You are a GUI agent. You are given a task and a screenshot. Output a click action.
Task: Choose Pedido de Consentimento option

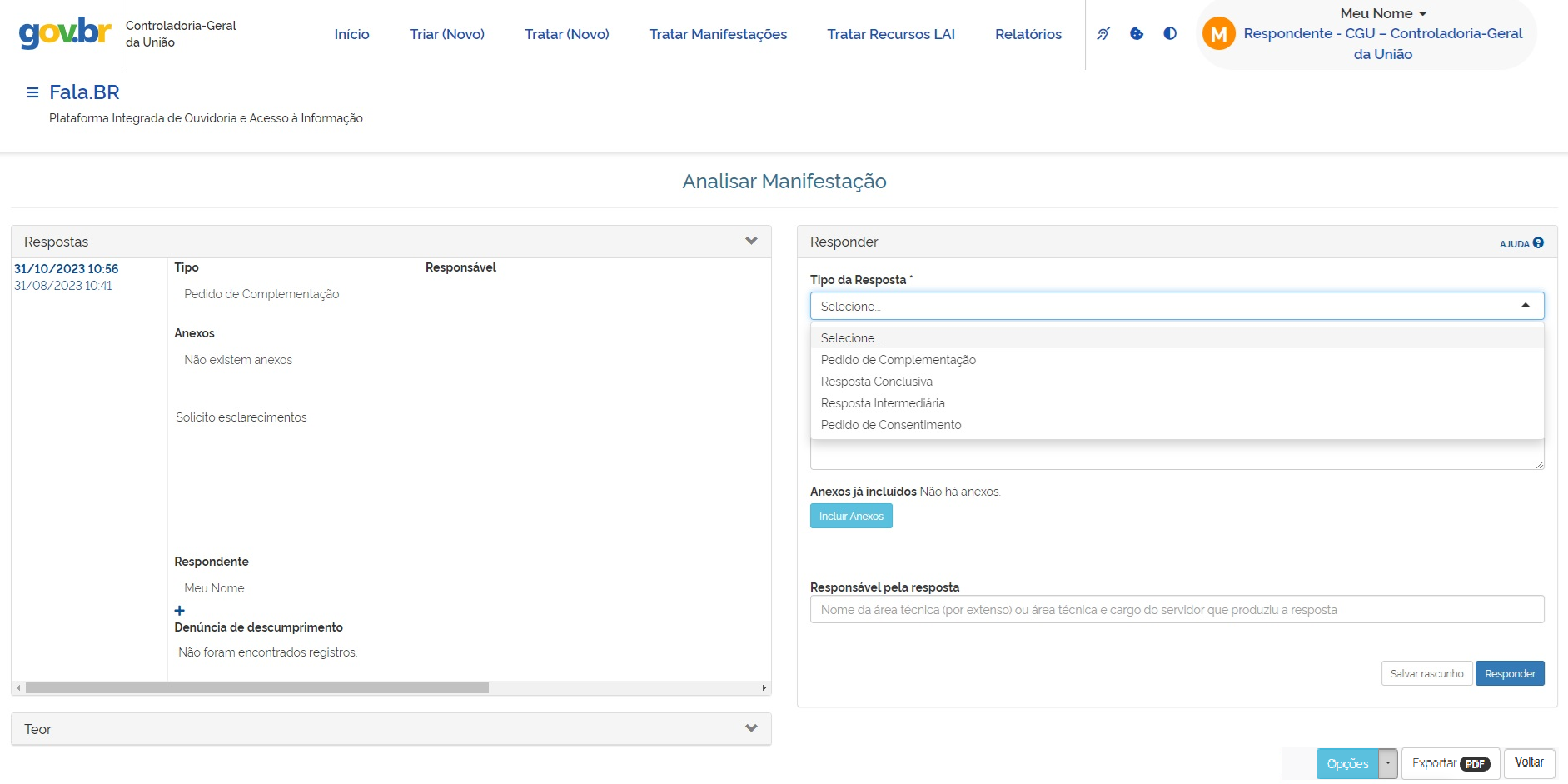(x=890, y=425)
